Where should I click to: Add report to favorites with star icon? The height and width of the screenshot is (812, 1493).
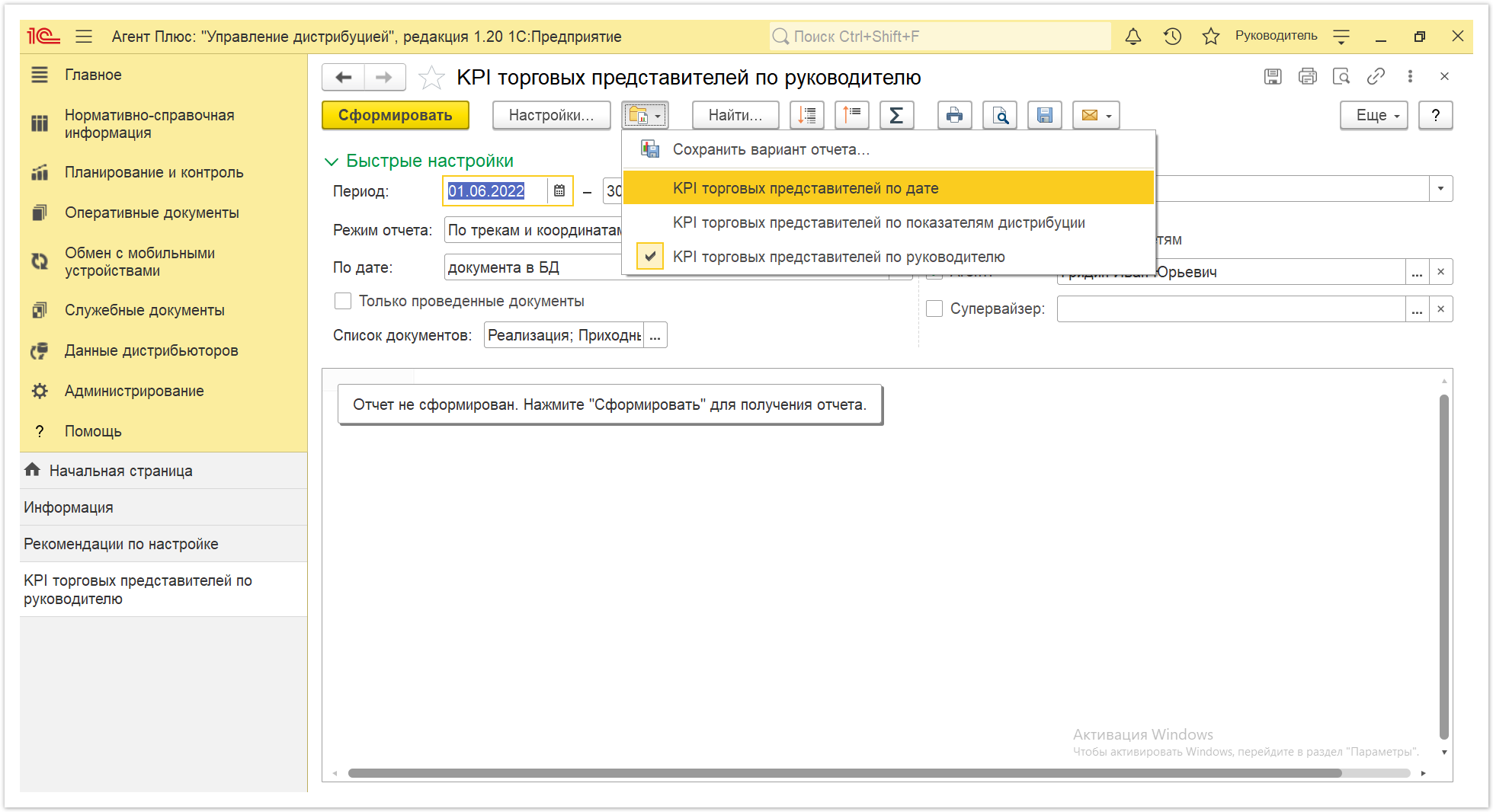click(431, 77)
